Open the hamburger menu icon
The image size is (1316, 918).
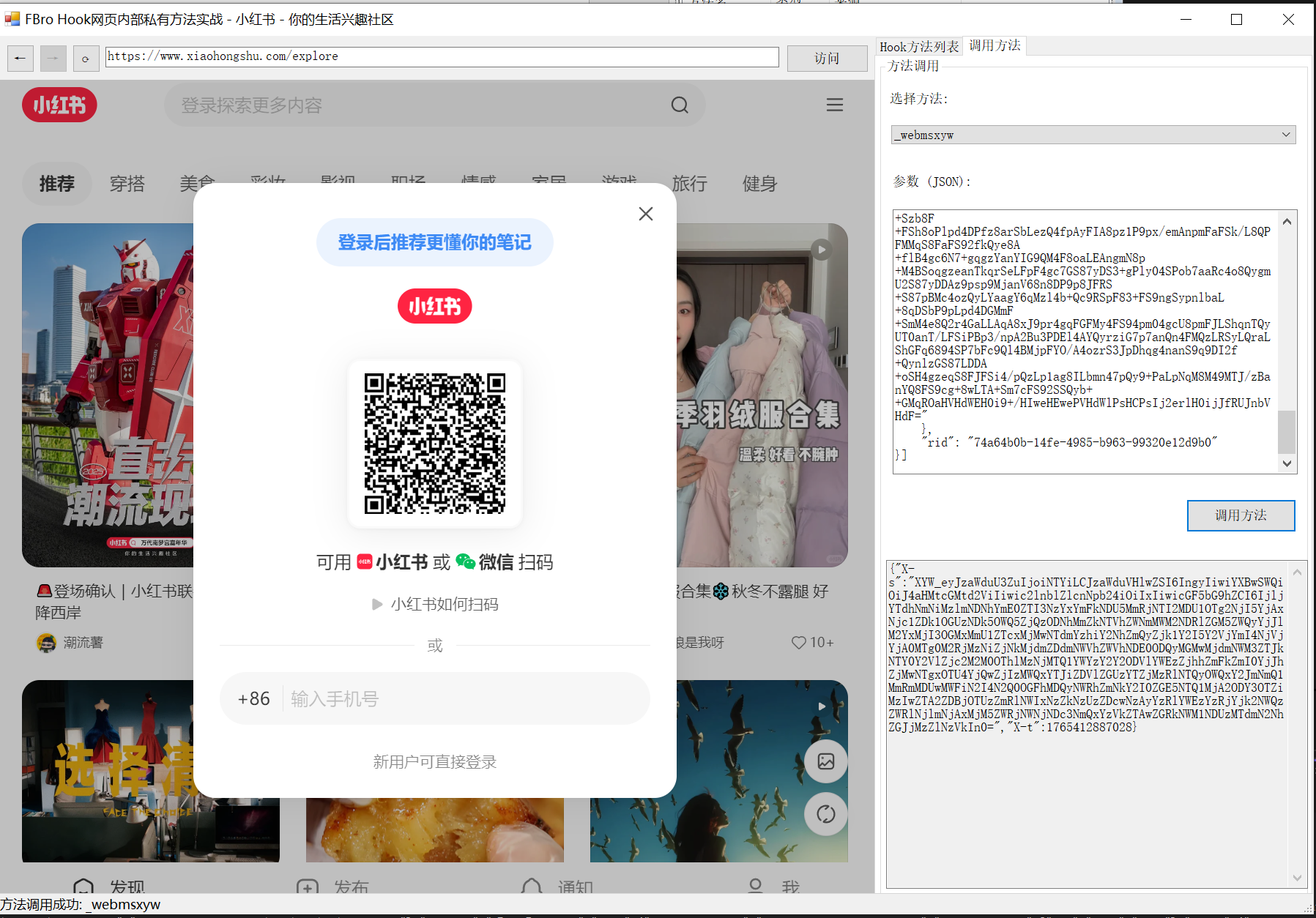click(835, 105)
